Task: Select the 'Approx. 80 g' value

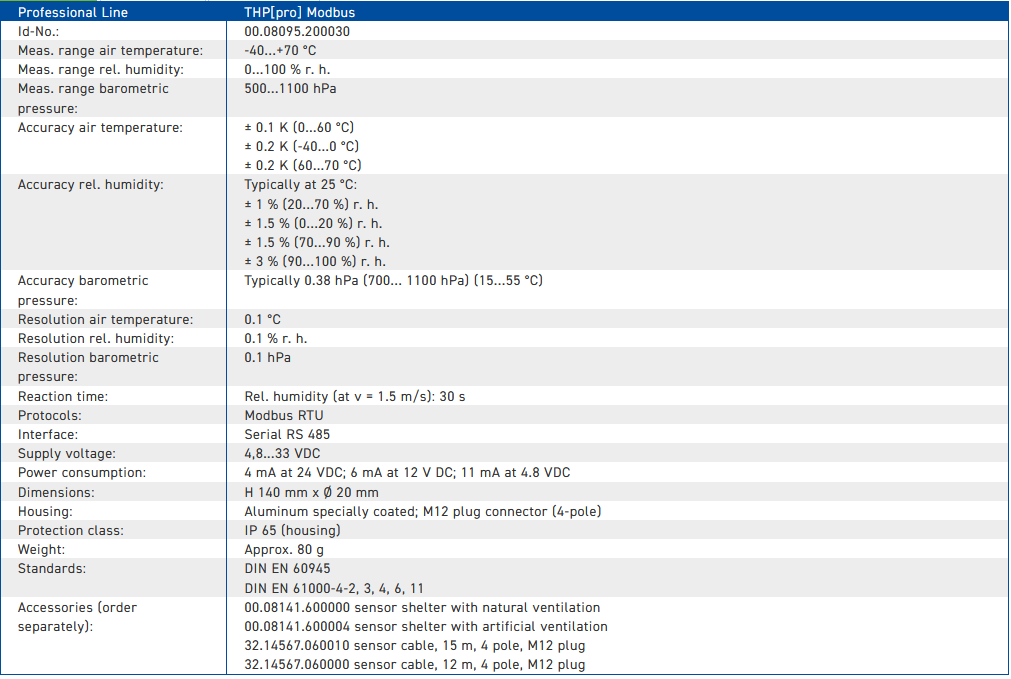Action: point(284,549)
